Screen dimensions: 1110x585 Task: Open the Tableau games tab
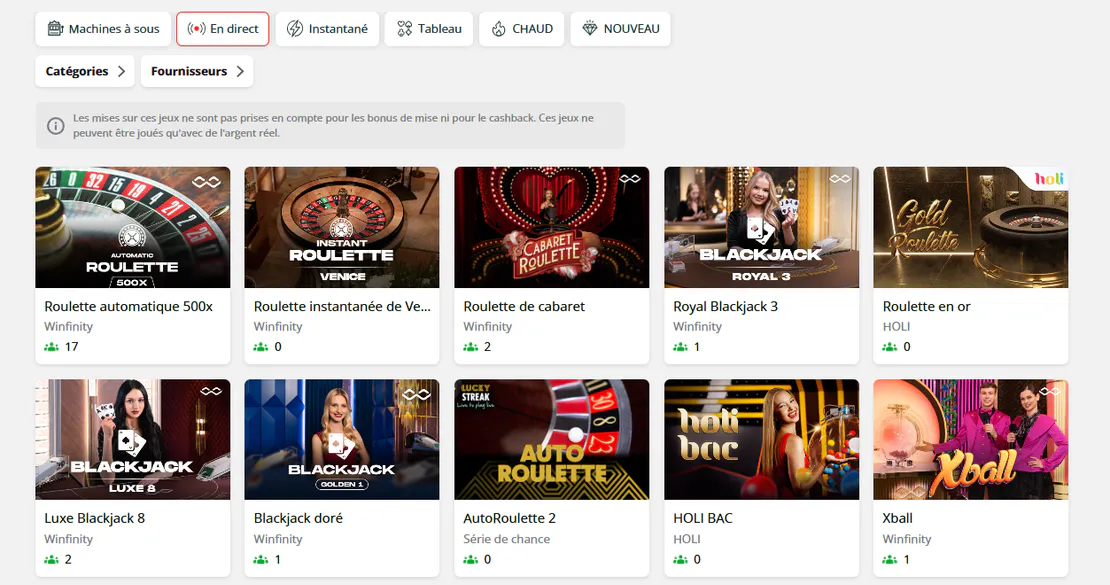tap(429, 29)
